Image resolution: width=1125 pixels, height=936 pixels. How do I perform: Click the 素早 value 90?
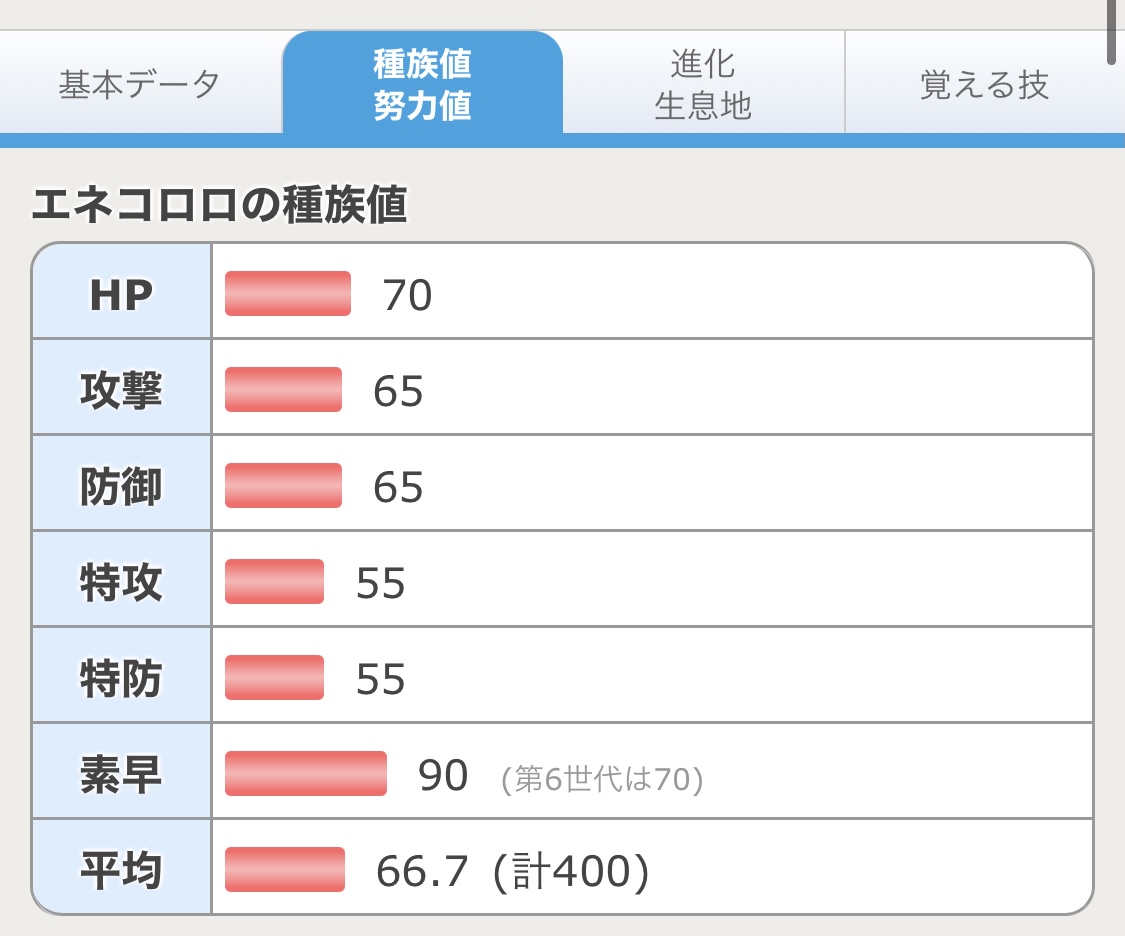point(443,775)
